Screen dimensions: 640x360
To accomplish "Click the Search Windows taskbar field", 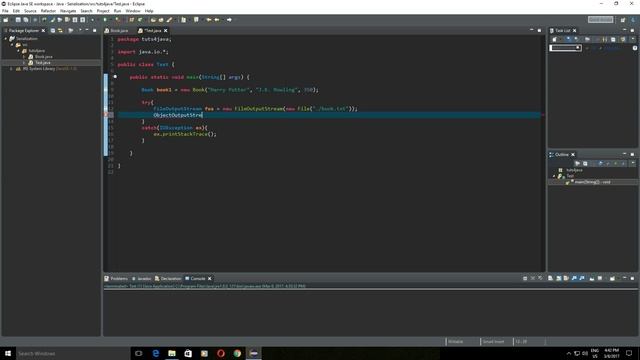I will click(72, 353).
